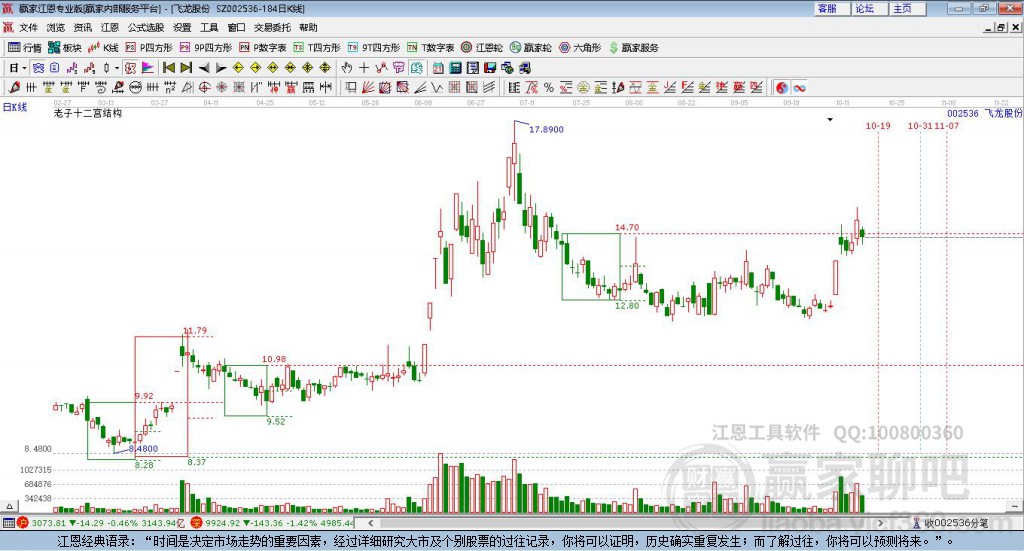The image size is (1024, 551).
Task: Open the 赢家轮 wheel tool
Action: tap(531, 48)
